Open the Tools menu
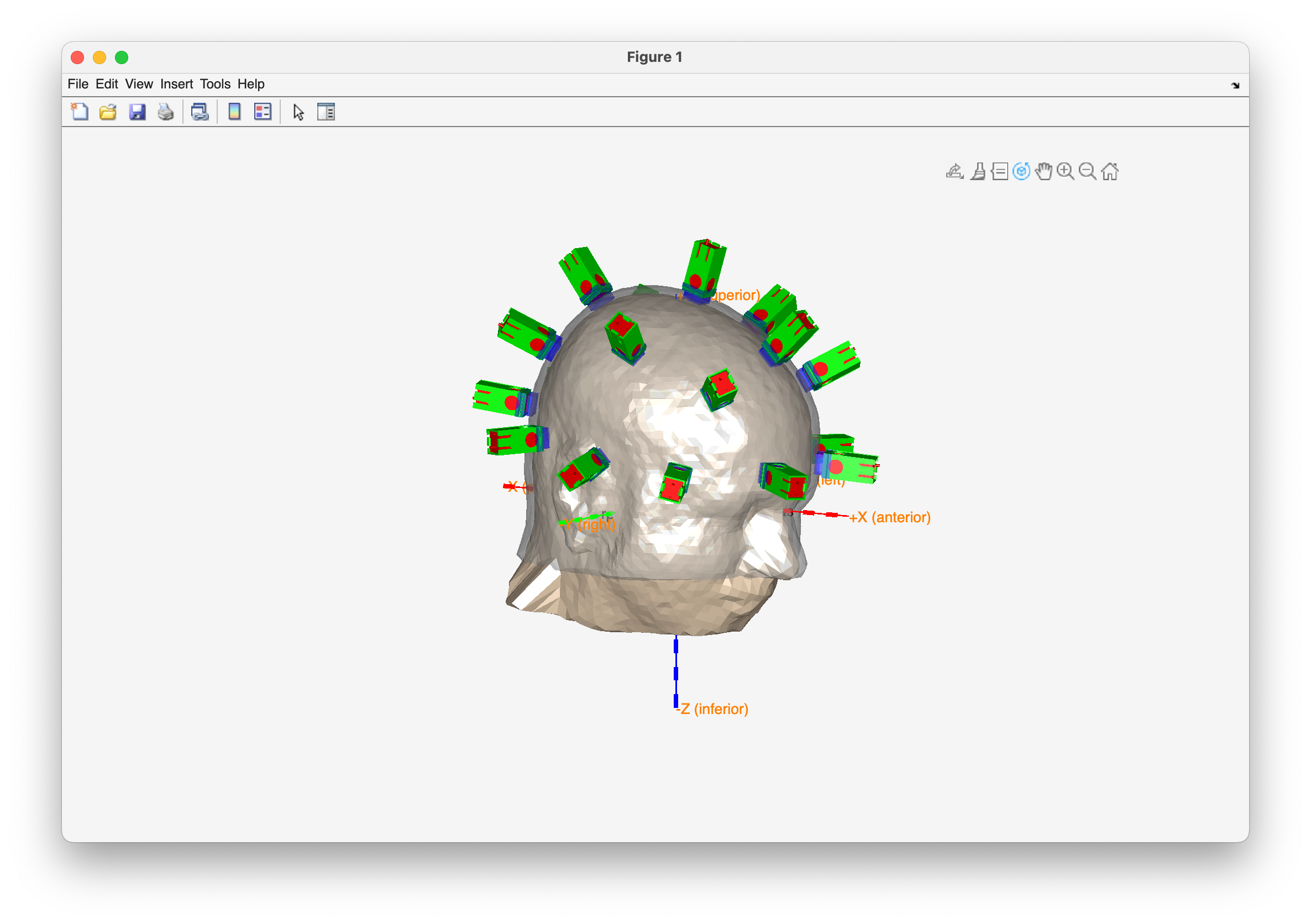This screenshot has height=924, width=1311. [214, 84]
